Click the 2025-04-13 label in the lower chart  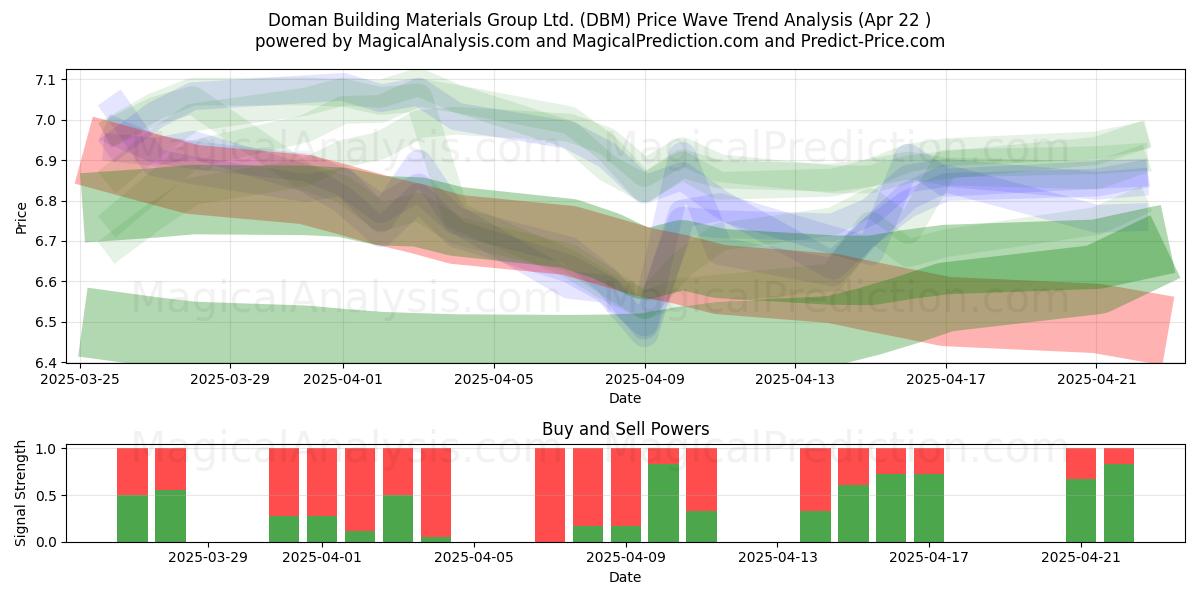(777, 558)
